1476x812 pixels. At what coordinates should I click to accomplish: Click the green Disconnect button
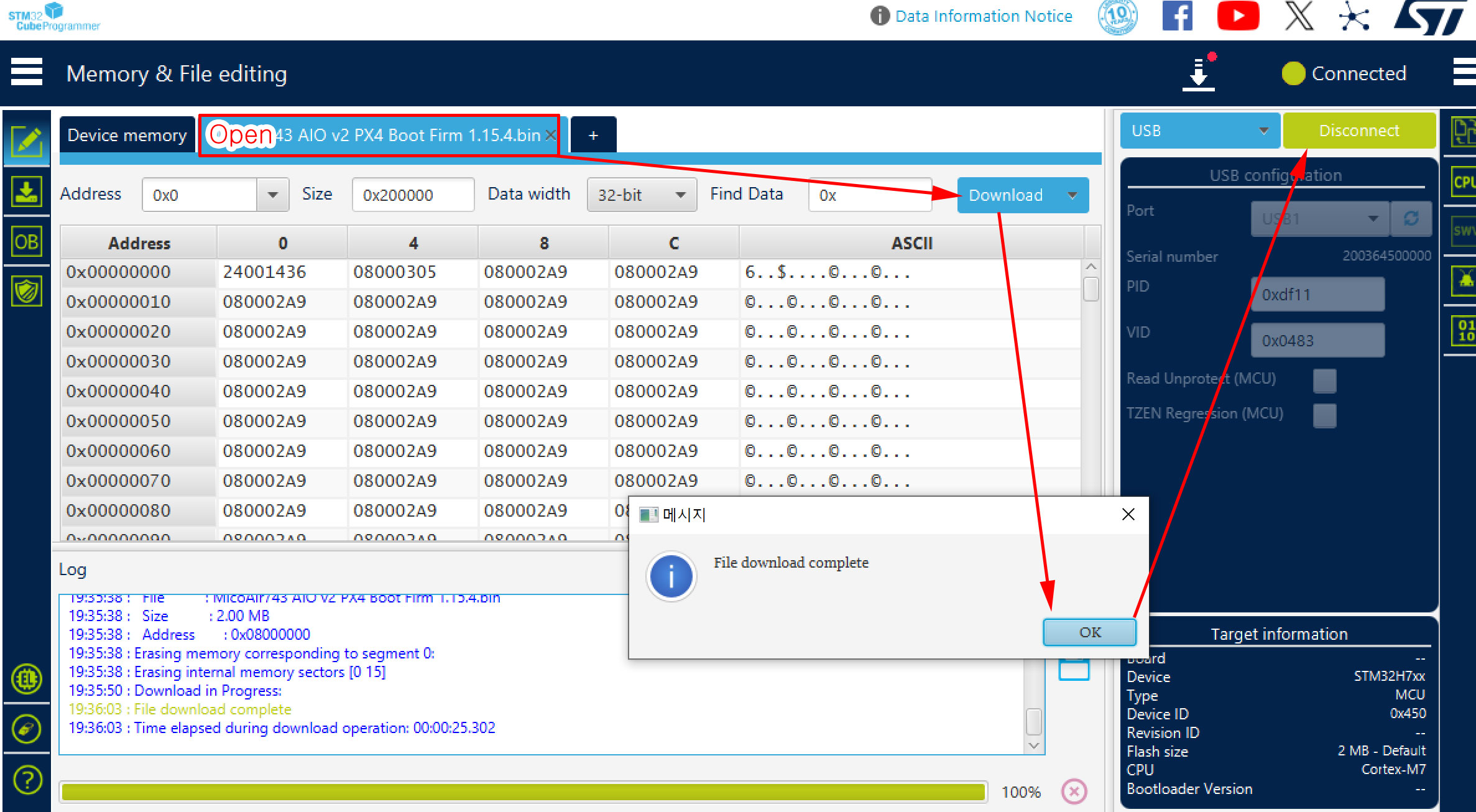click(x=1358, y=131)
